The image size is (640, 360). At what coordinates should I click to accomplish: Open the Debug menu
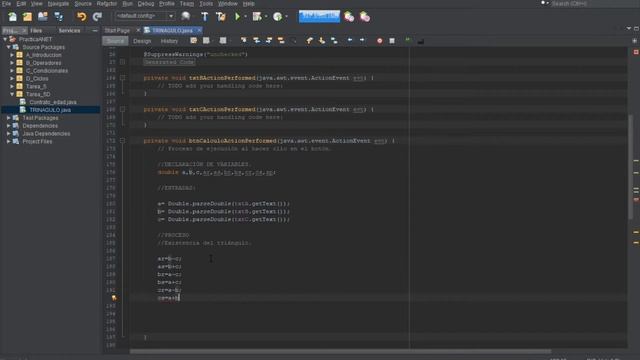146,3
